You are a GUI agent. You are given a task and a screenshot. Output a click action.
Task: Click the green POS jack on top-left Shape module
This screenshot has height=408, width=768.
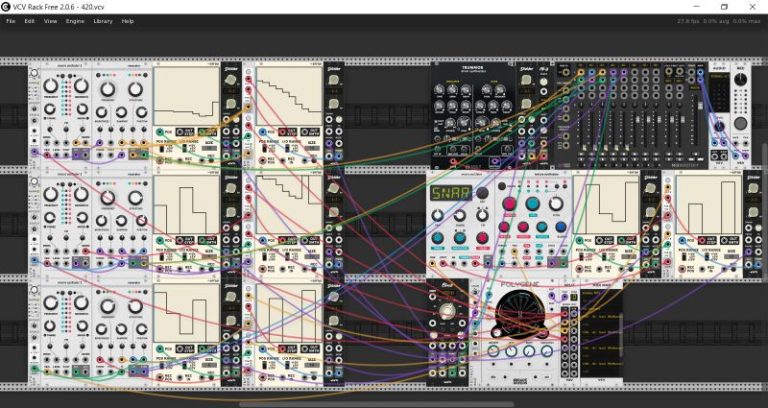tap(160, 132)
